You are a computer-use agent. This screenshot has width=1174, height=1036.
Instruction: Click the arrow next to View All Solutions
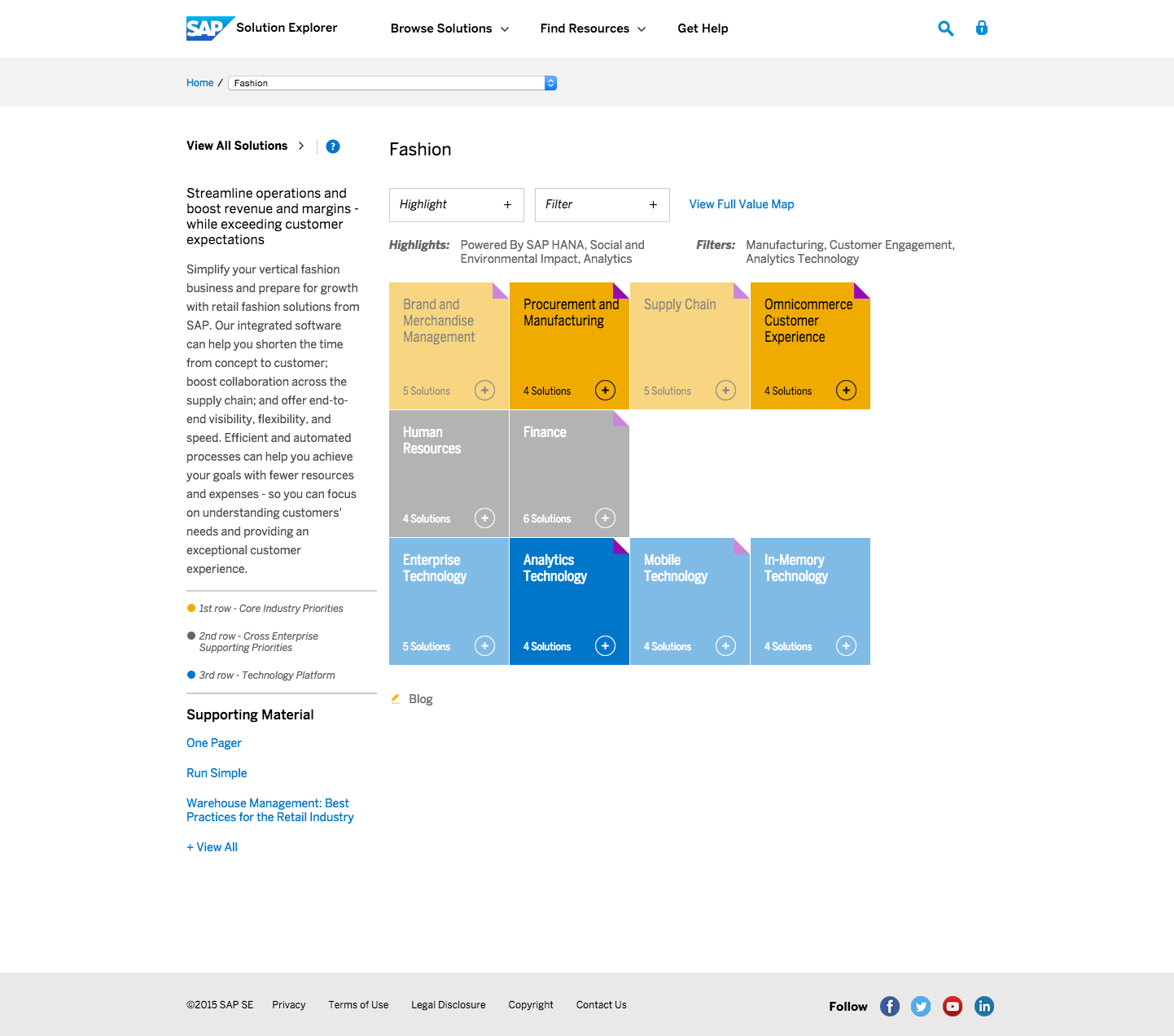tap(301, 146)
